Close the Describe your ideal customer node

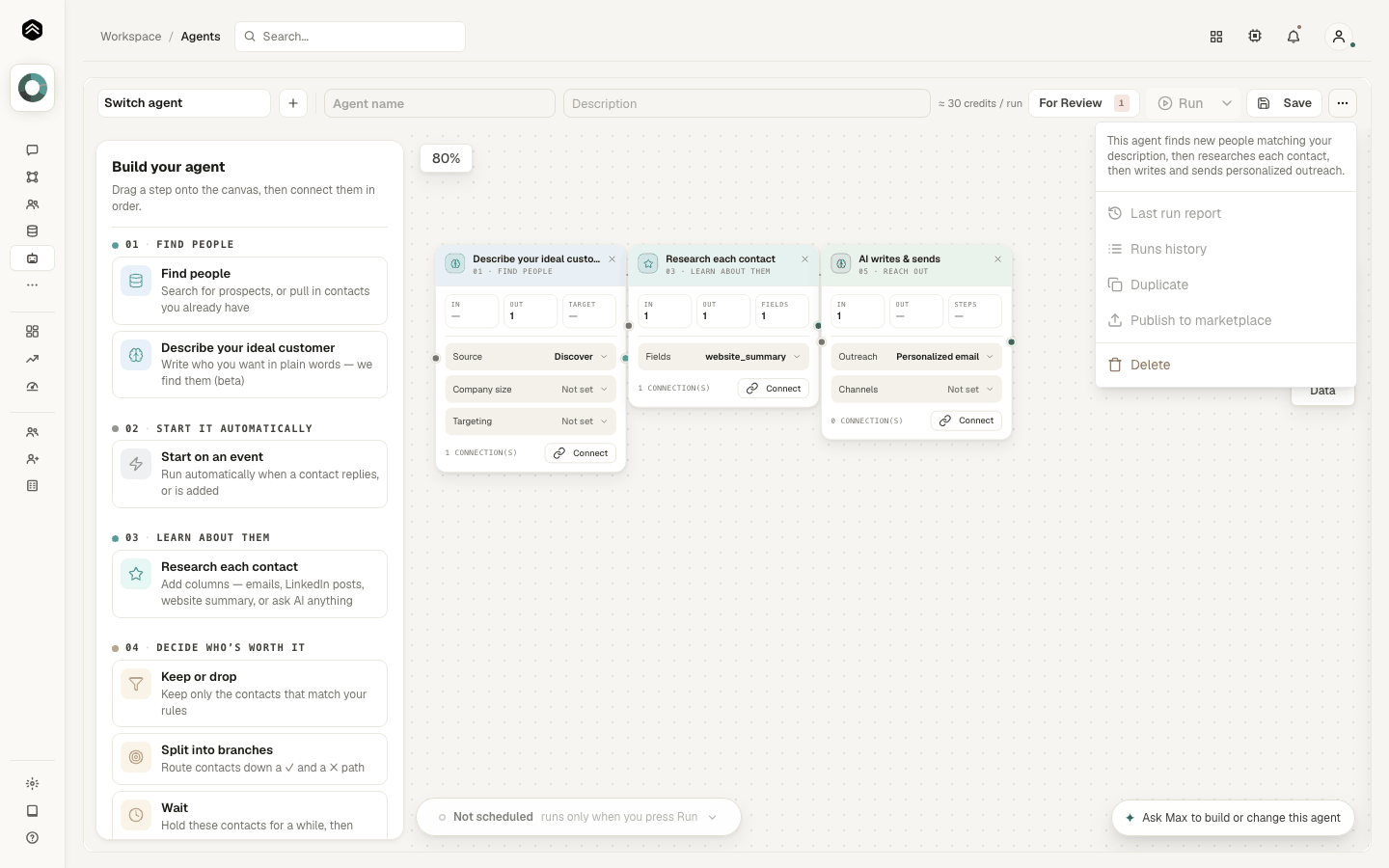(612, 259)
